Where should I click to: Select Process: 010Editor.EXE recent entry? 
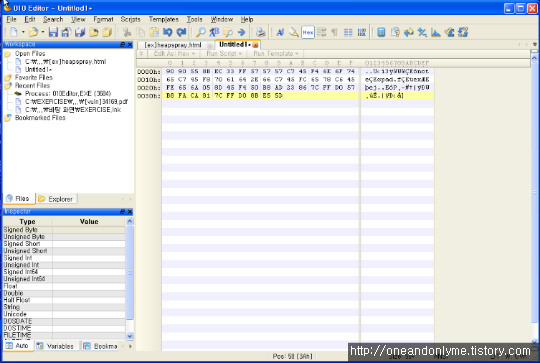coord(68,94)
